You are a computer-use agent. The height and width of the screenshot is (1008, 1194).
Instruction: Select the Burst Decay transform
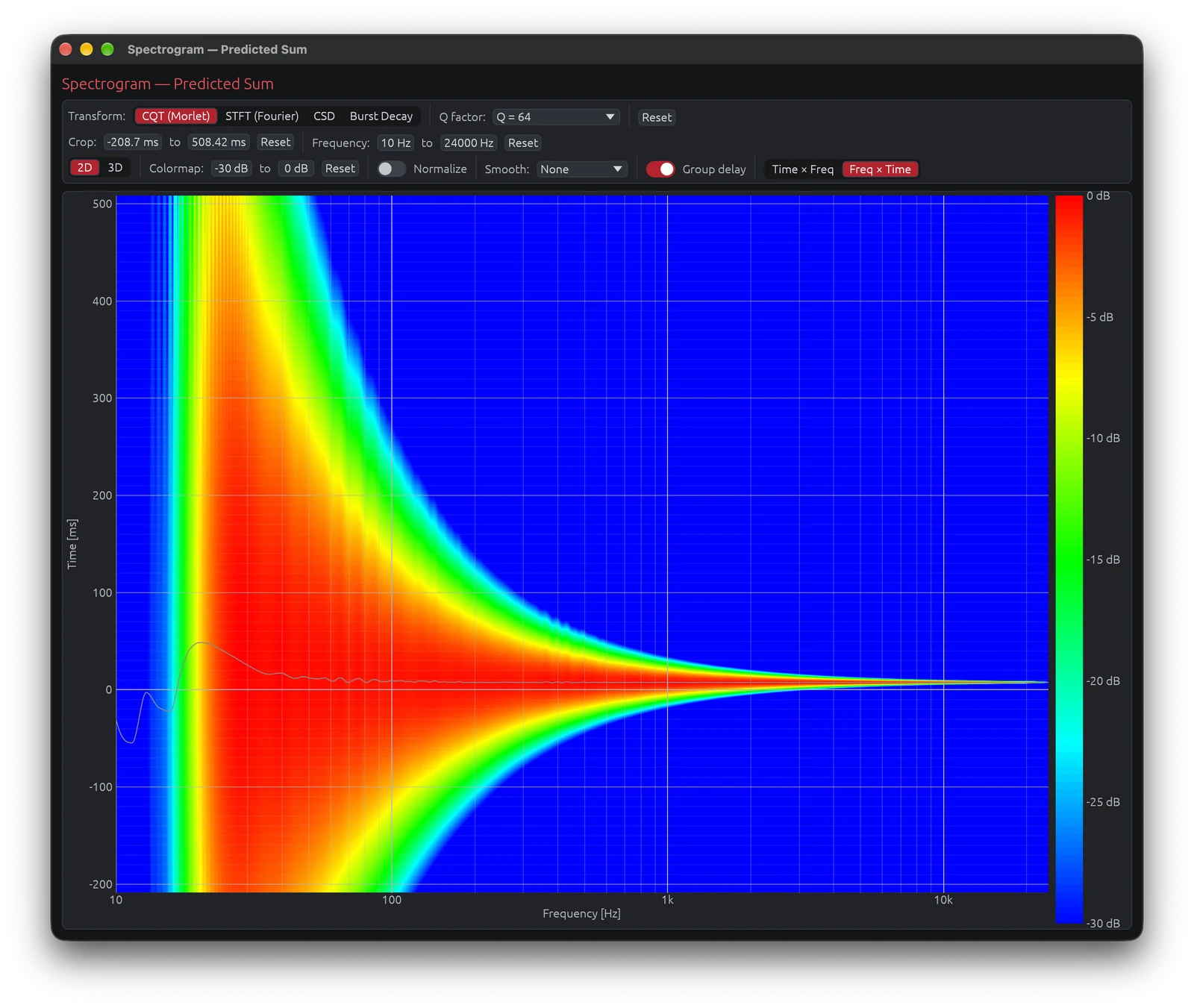tap(381, 116)
